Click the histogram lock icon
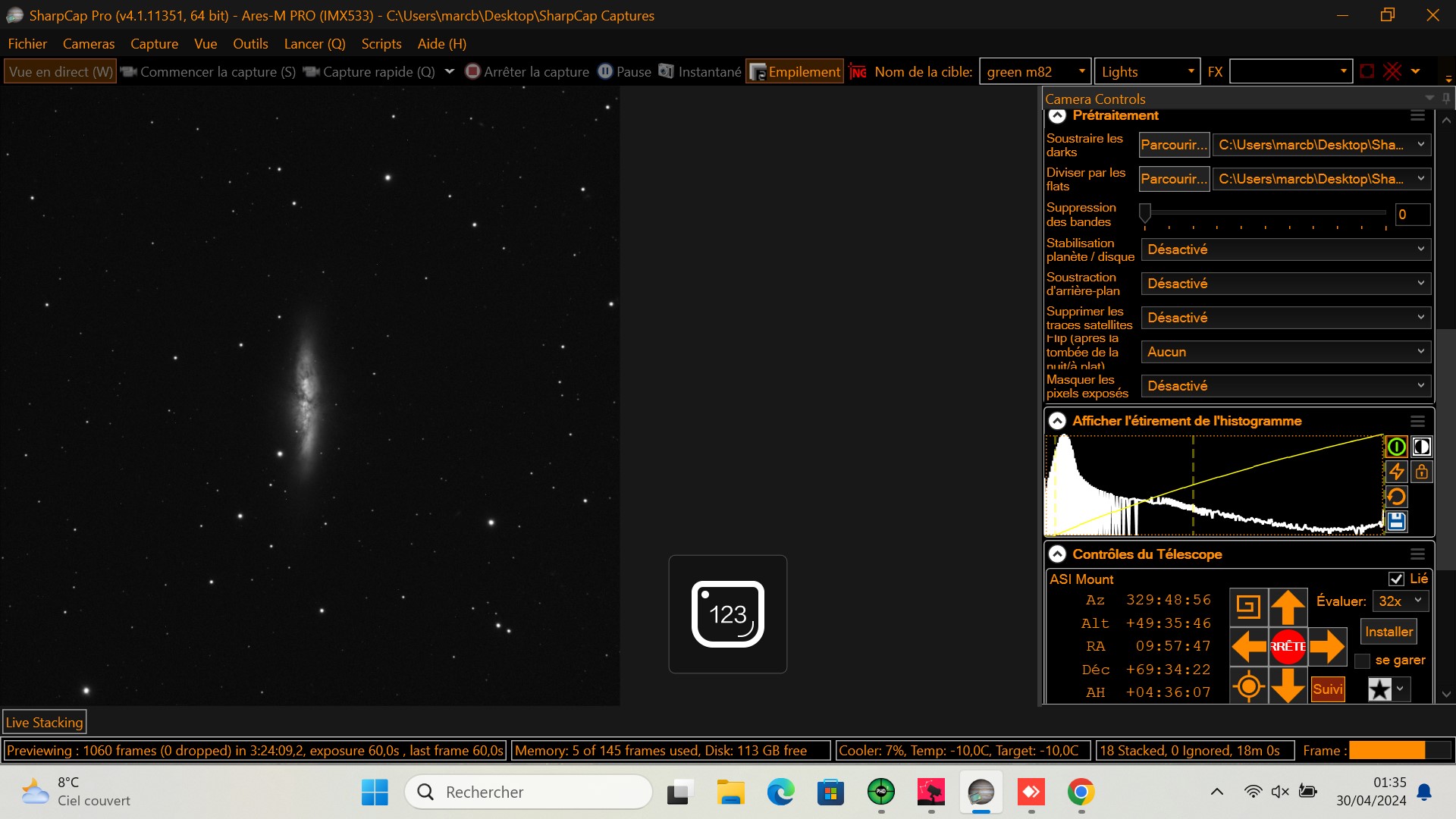1456x819 pixels. pyautogui.click(x=1421, y=472)
